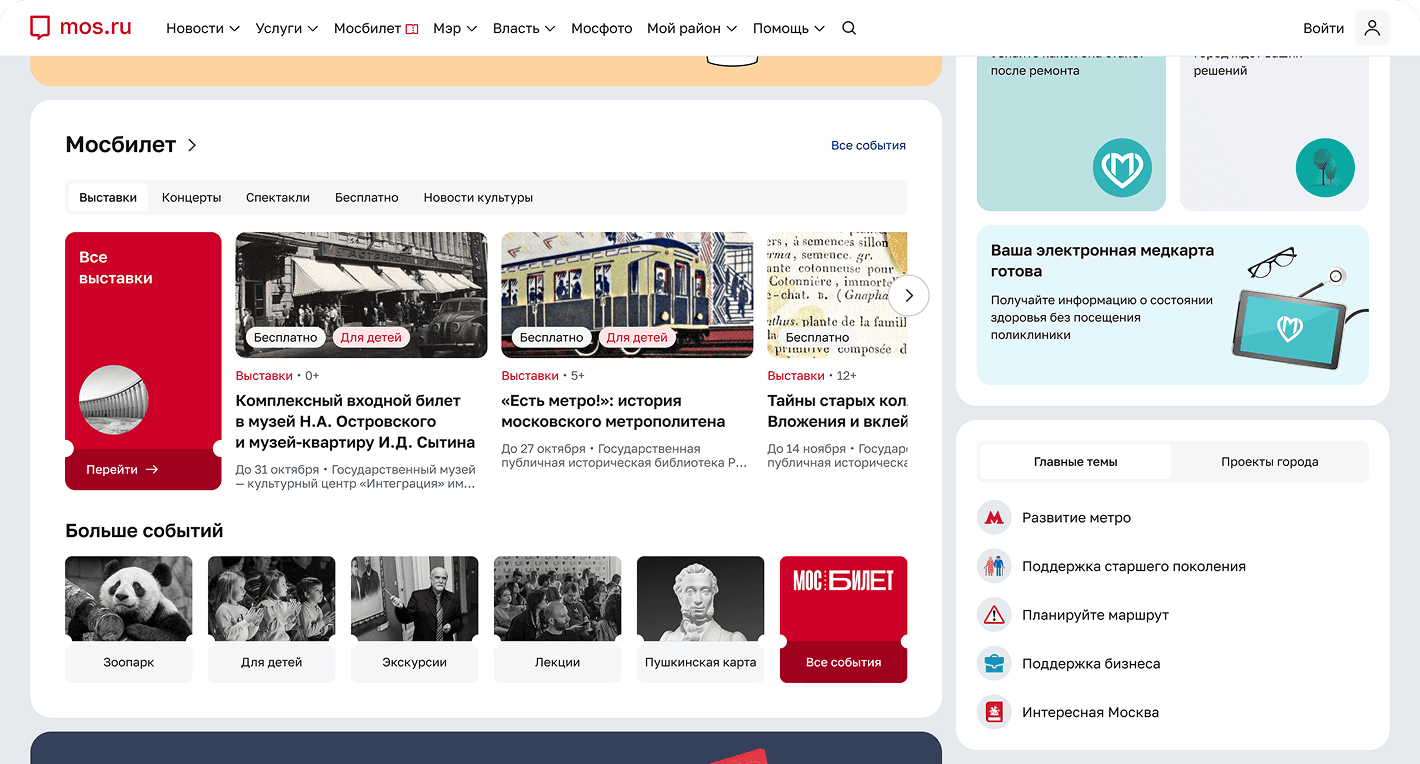Click the Поддержка старшего поколения people icon
The width and height of the screenshot is (1420, 764).
pyautogui.click(x=994, y=566)
